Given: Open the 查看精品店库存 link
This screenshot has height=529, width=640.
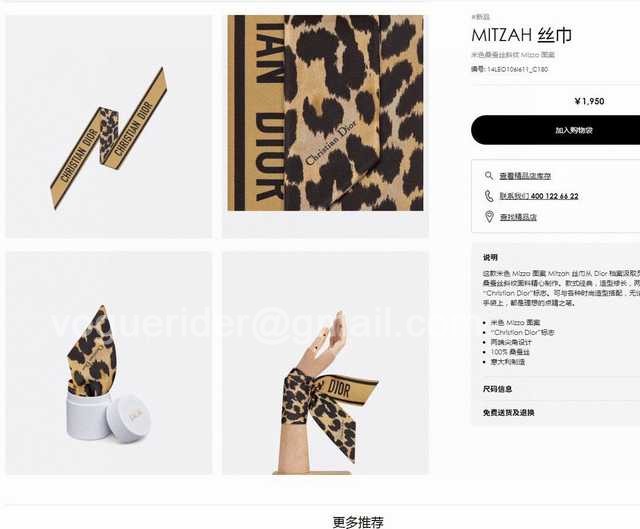Looking at the screenshot, I should click(525, 176).
